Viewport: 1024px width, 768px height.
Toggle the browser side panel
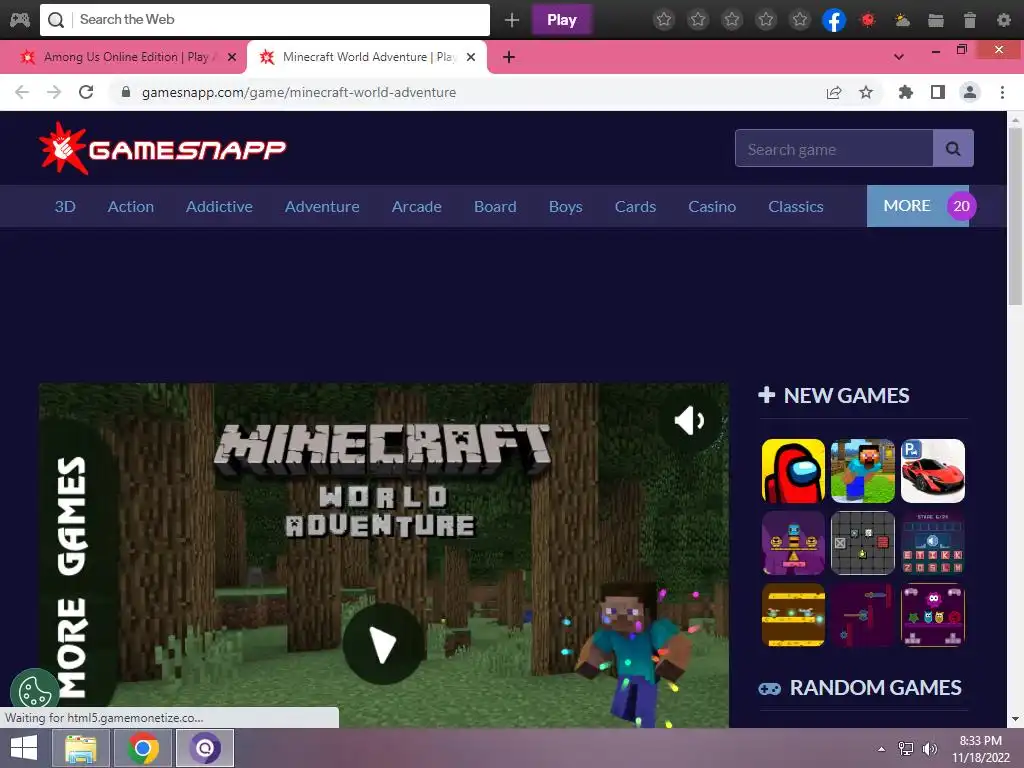pos(938,92)
